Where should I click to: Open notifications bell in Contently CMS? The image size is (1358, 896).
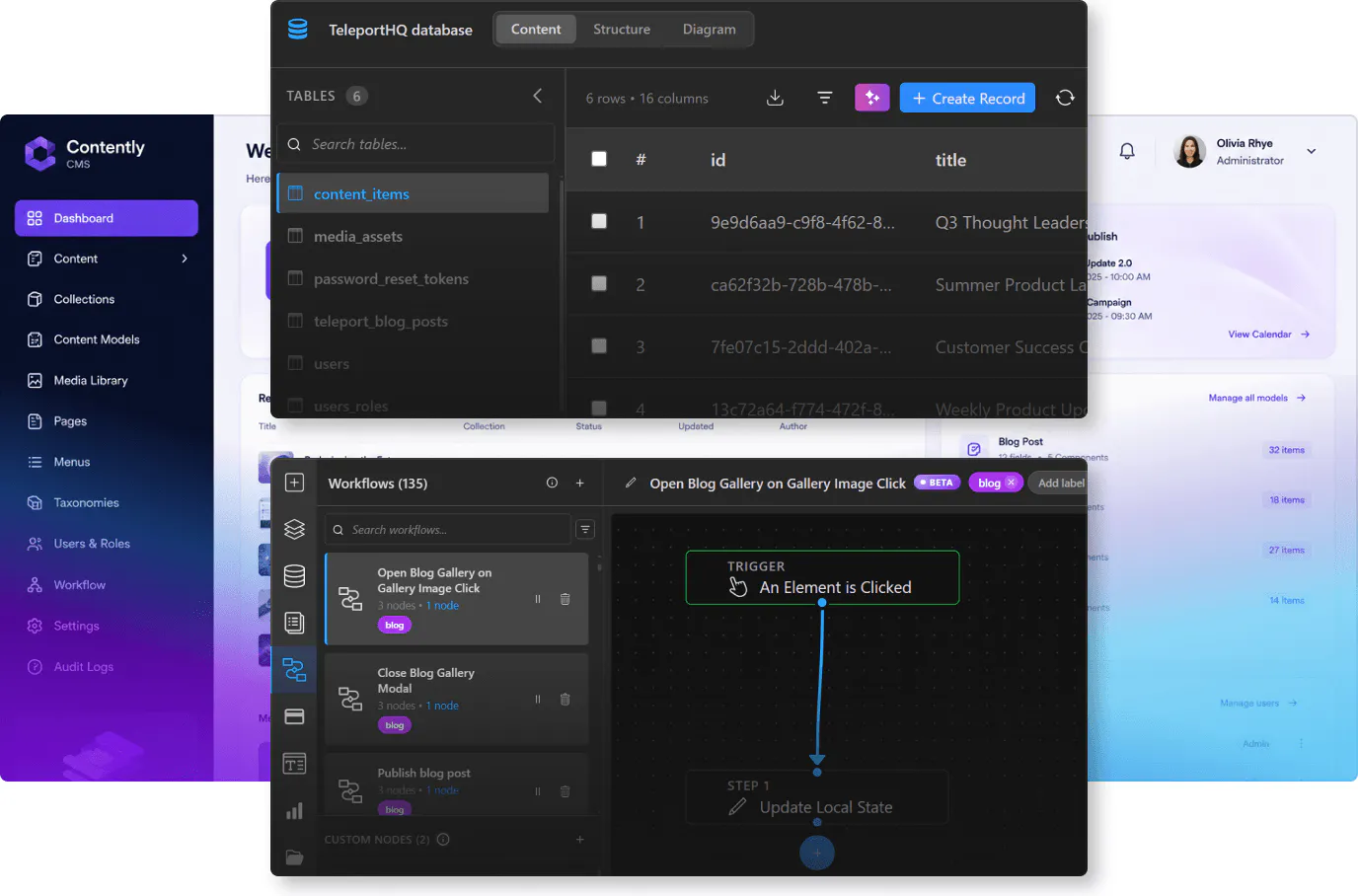click(x=1127, y=151)
